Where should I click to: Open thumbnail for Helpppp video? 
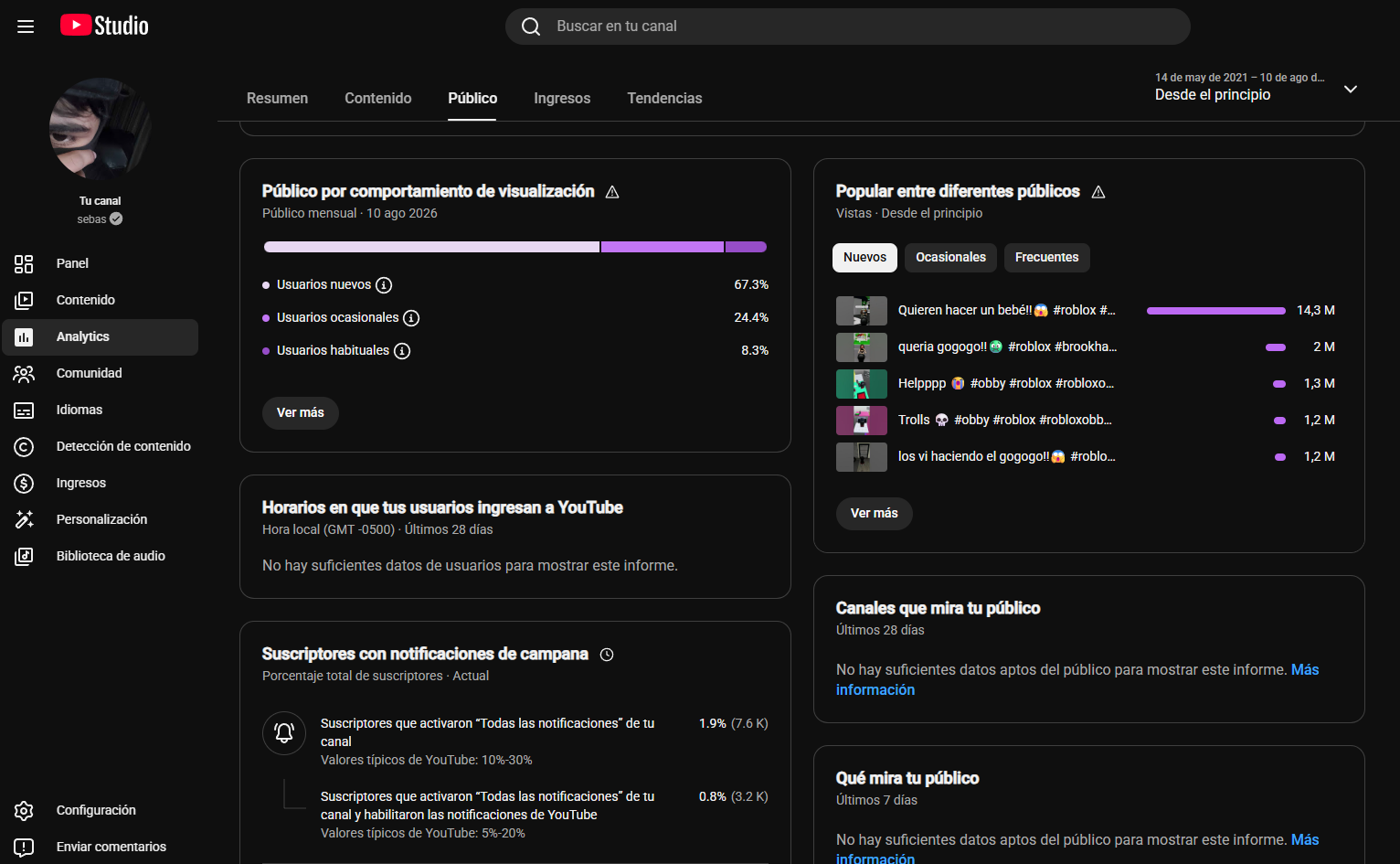tap(862, 384)
